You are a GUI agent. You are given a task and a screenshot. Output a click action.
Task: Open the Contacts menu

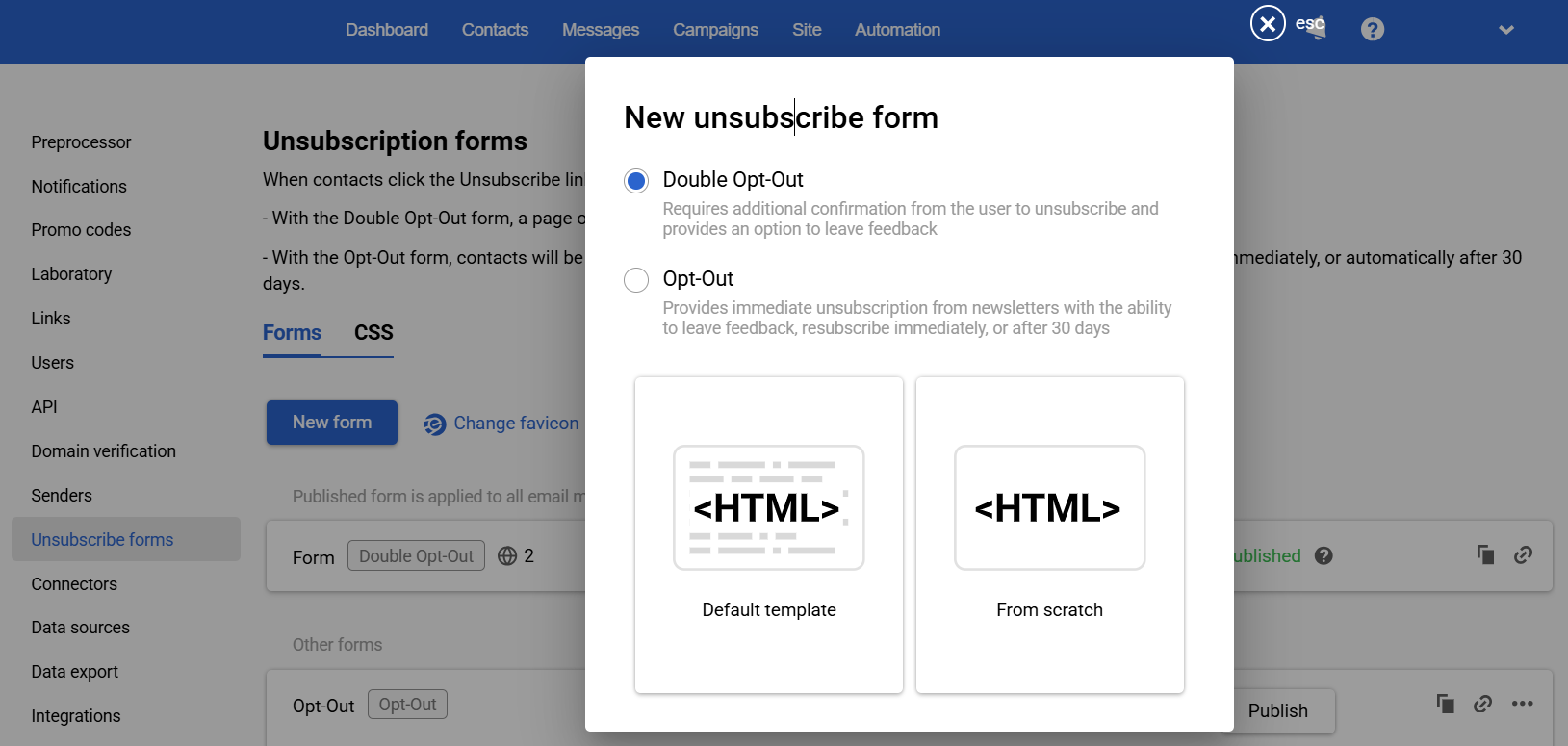point(495,30)
